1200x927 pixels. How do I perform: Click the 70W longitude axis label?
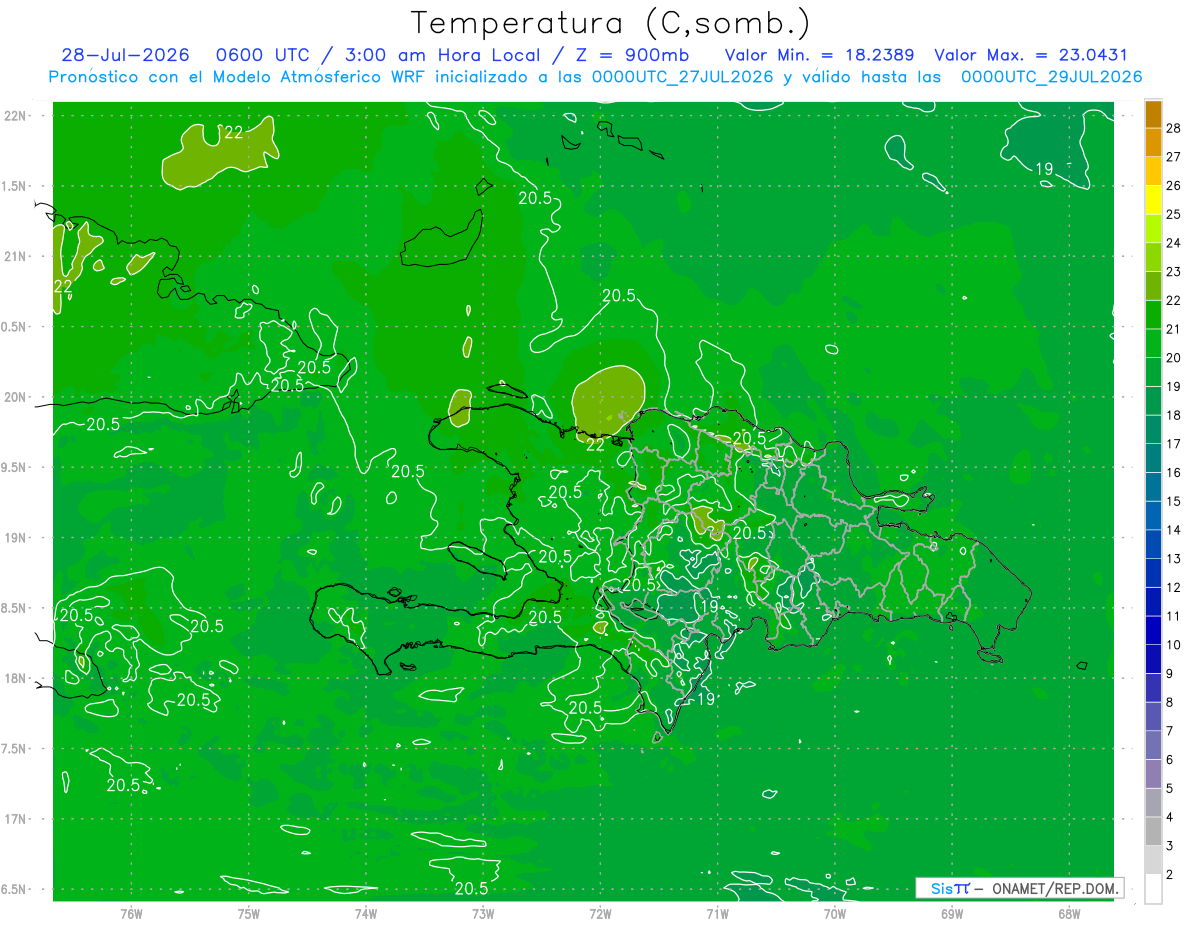(x=835, y=913)
